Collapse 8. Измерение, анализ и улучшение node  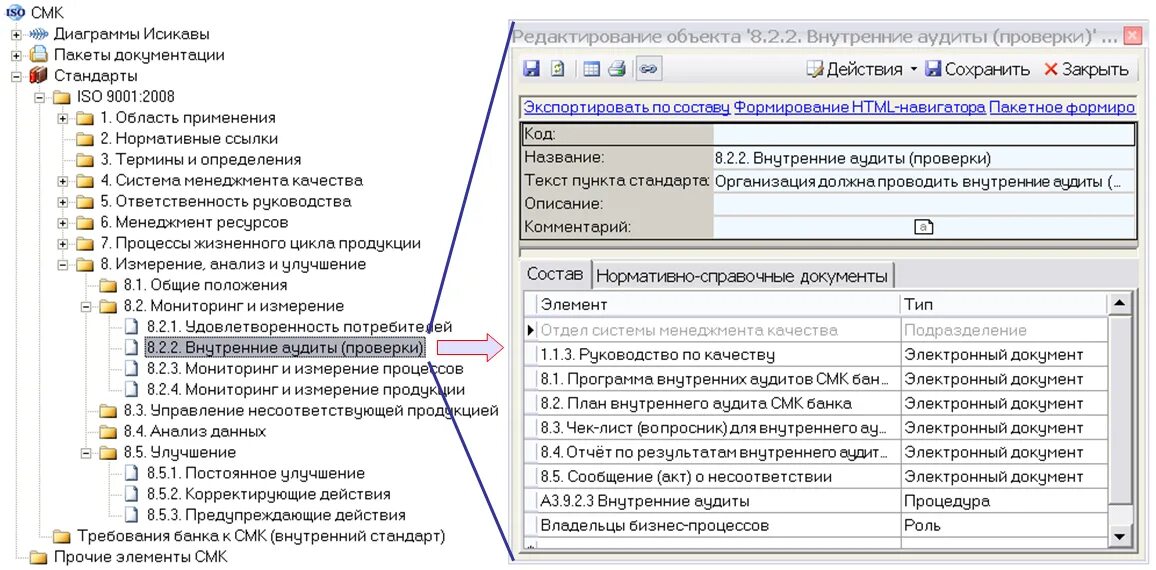pyautogui.click(x=63, y=265)
